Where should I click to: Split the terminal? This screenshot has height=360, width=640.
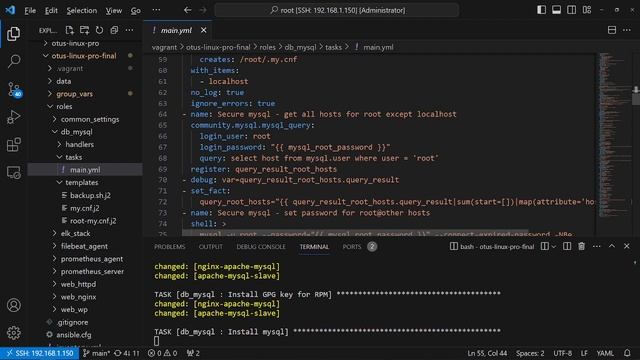tap(567, 246)
